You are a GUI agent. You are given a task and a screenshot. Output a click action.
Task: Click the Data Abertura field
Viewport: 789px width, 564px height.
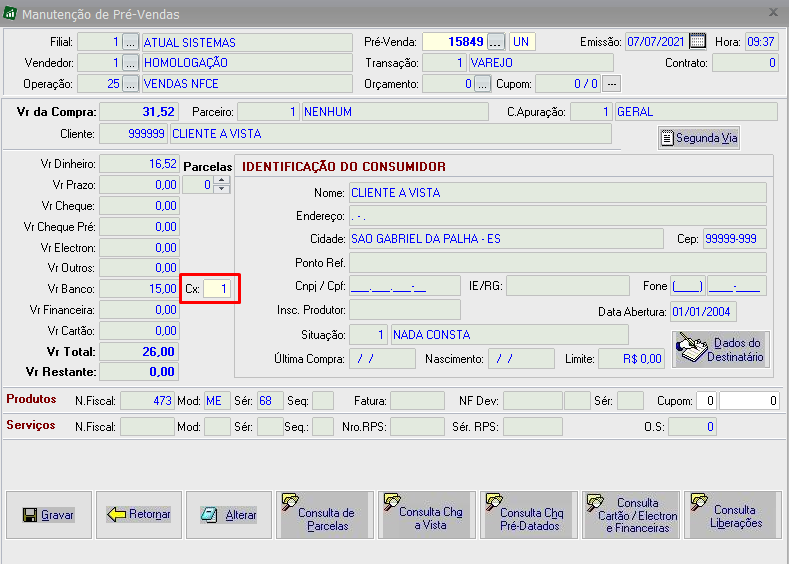click(x=703, y=312)
